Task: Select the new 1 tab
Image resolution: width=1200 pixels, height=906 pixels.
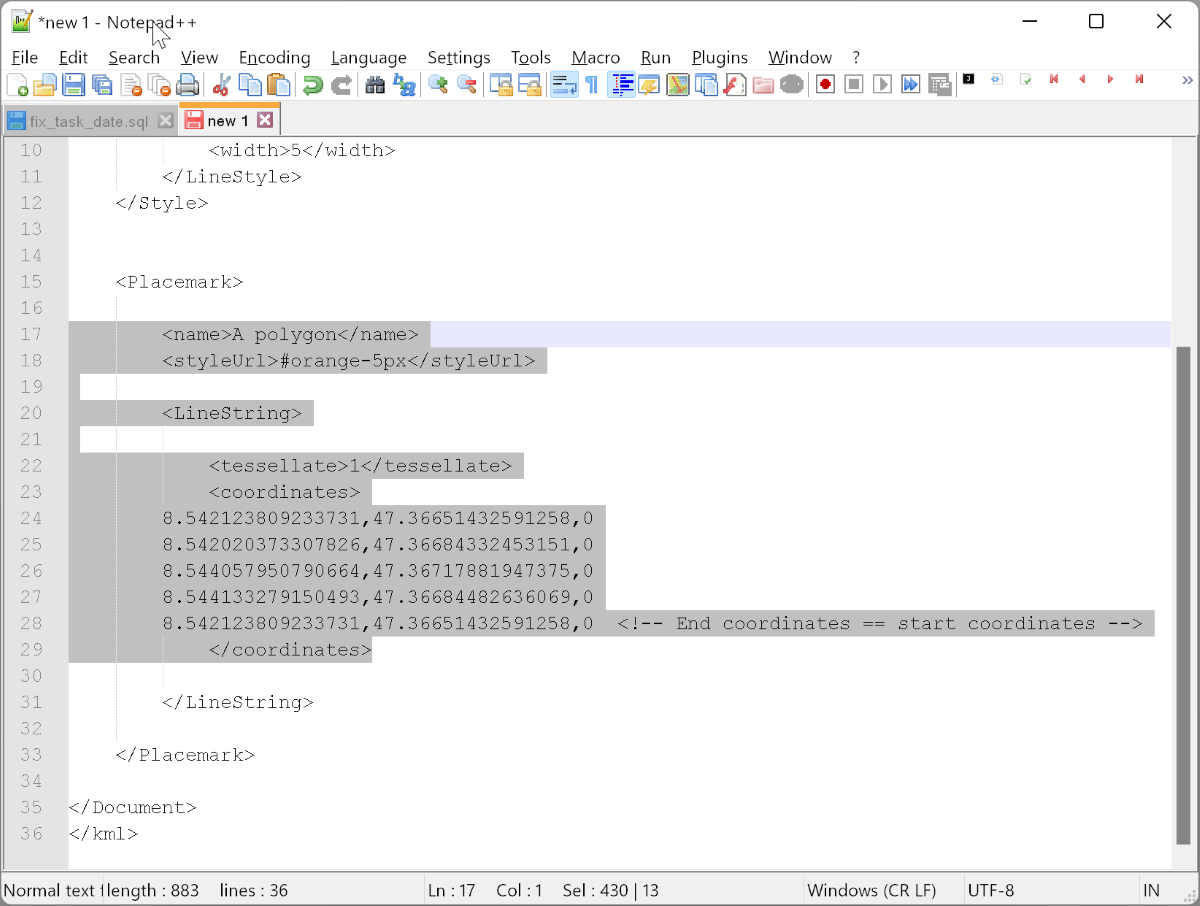Action: click(x=228, y=120)
